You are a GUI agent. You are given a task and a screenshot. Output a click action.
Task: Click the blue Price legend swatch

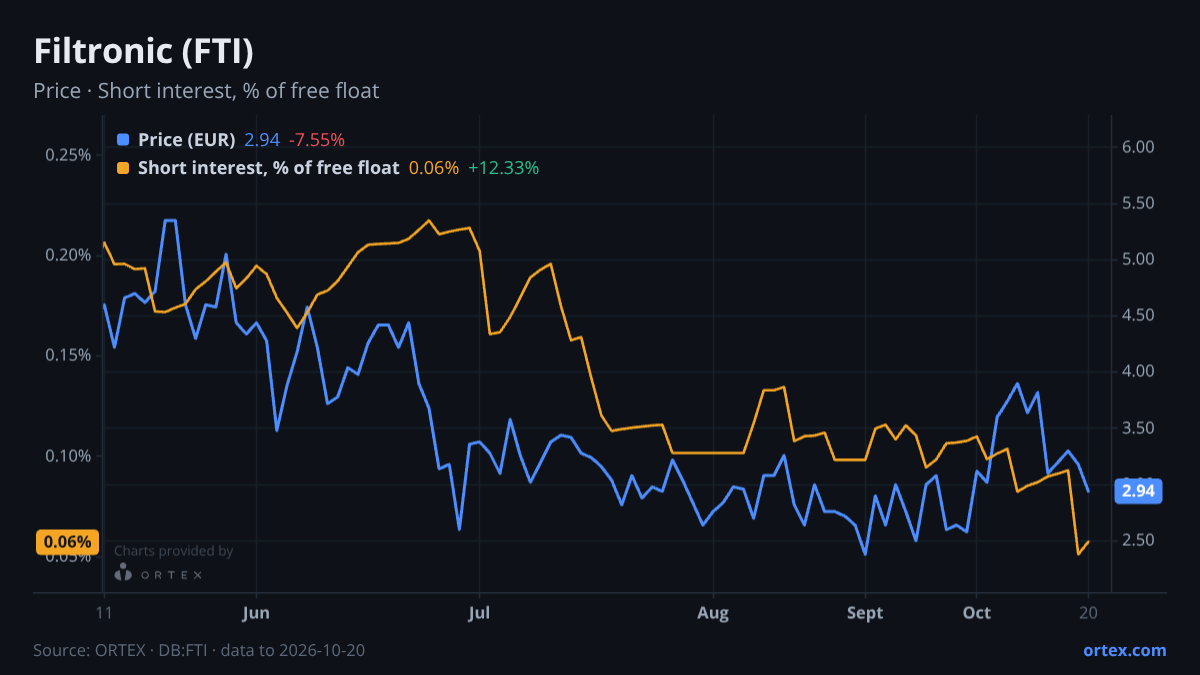pos(123,140)
